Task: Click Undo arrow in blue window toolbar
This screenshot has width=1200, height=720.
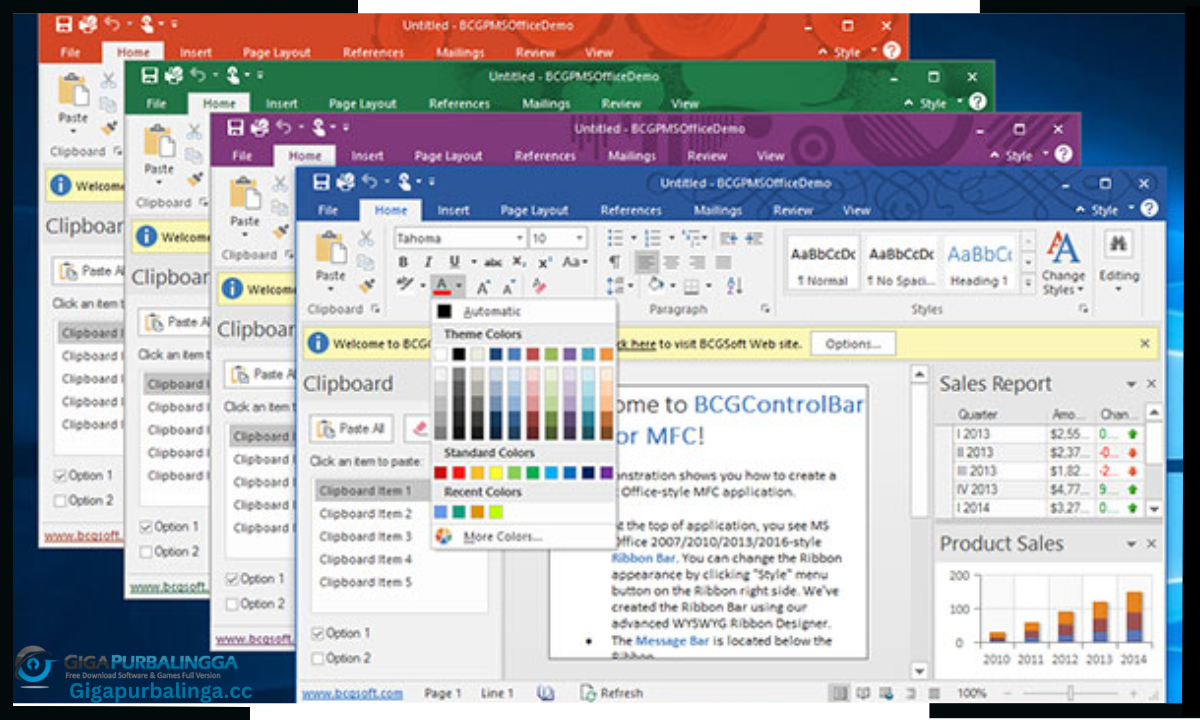Action: click(370, 182)
